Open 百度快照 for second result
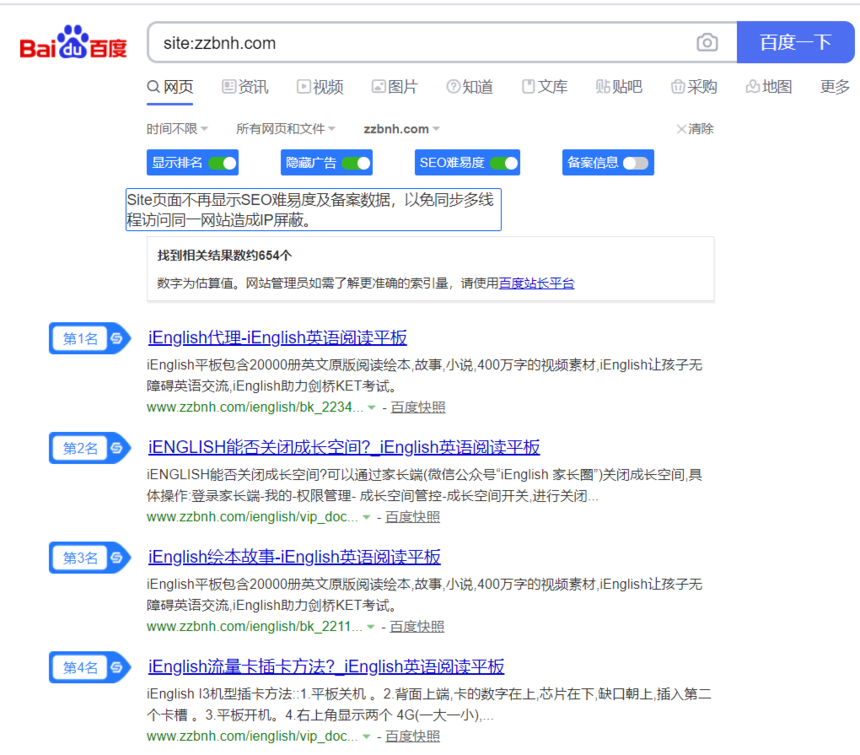 click(x=412, y=516)
